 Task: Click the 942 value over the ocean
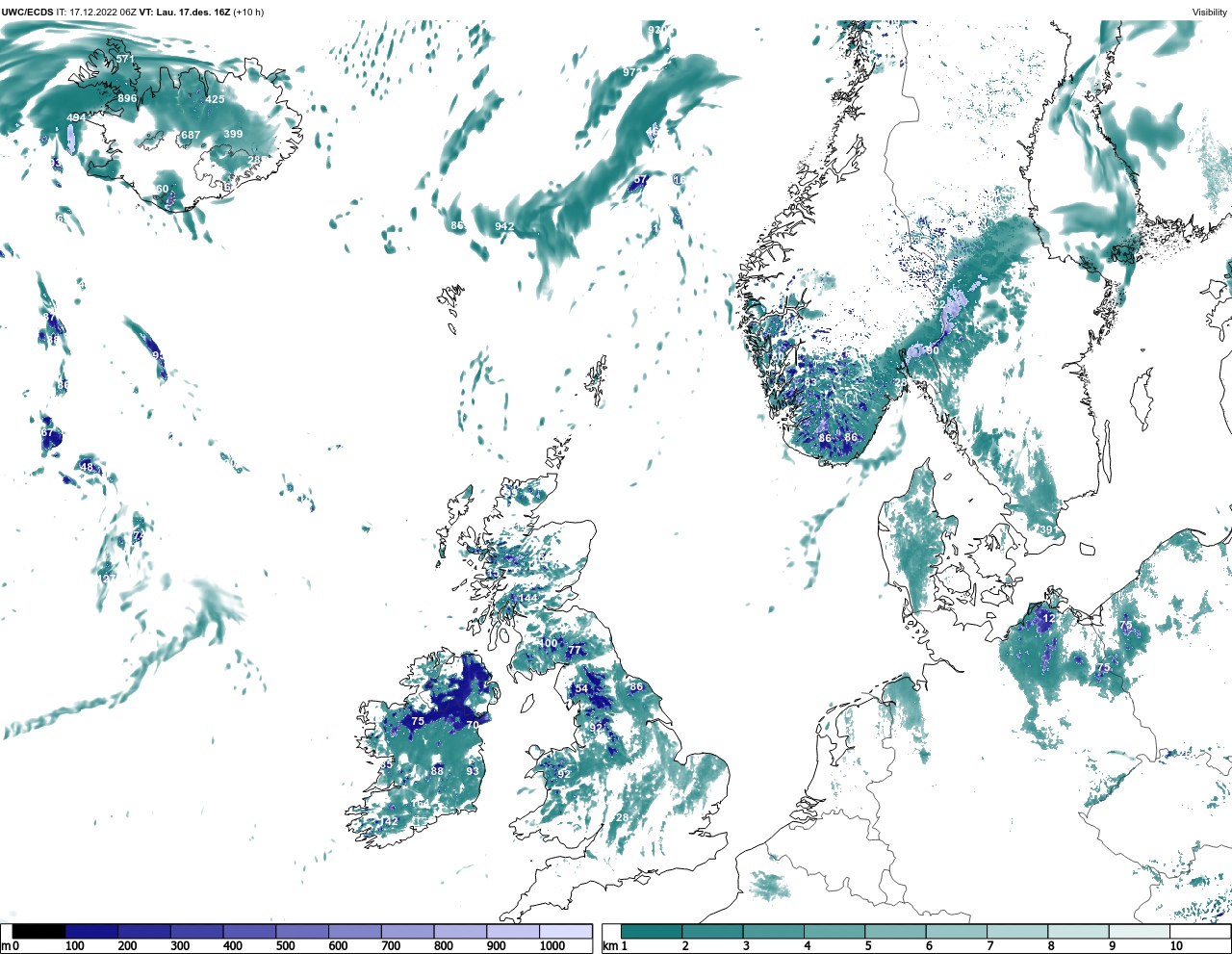[504, 226]
